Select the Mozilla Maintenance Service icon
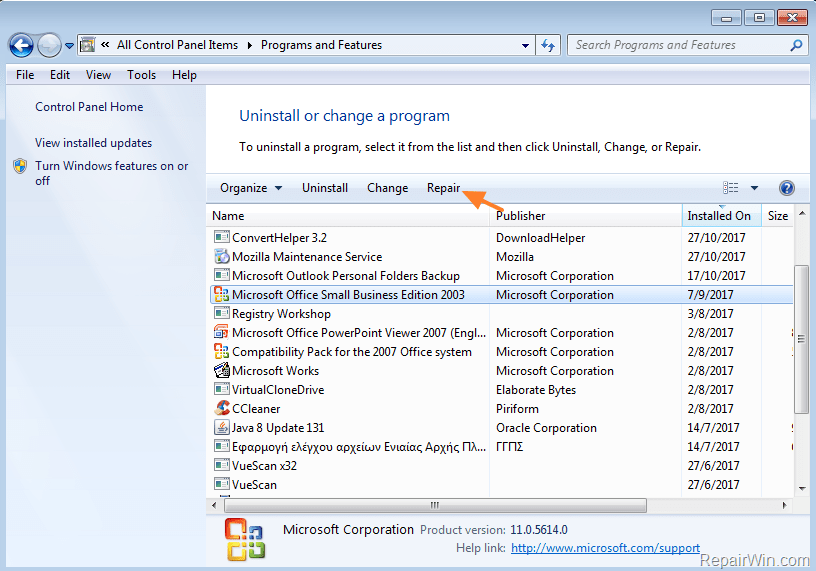816x571 pixels. pyautogui.click(x=222, y=257)
